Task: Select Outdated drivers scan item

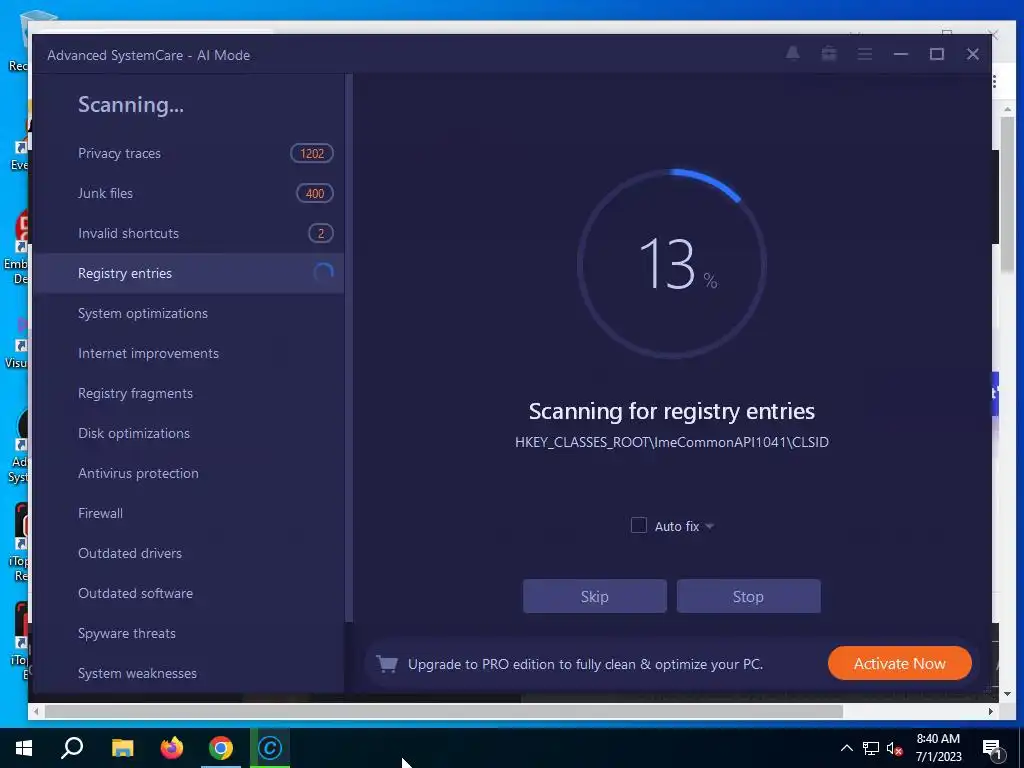Action: tap(188, 553)
